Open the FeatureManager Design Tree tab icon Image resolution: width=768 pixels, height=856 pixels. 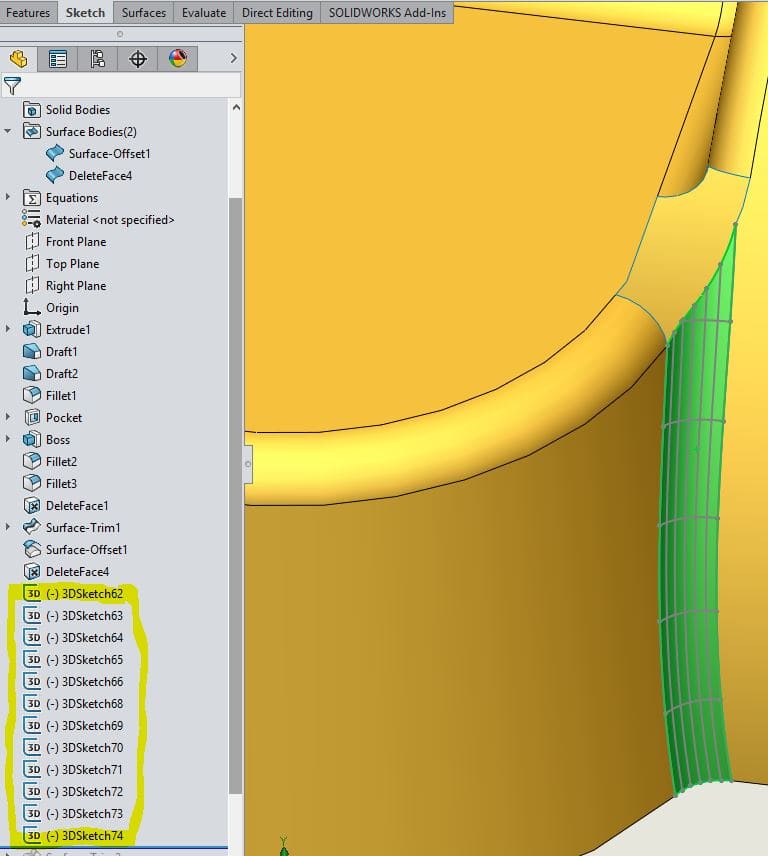[18, 59]
